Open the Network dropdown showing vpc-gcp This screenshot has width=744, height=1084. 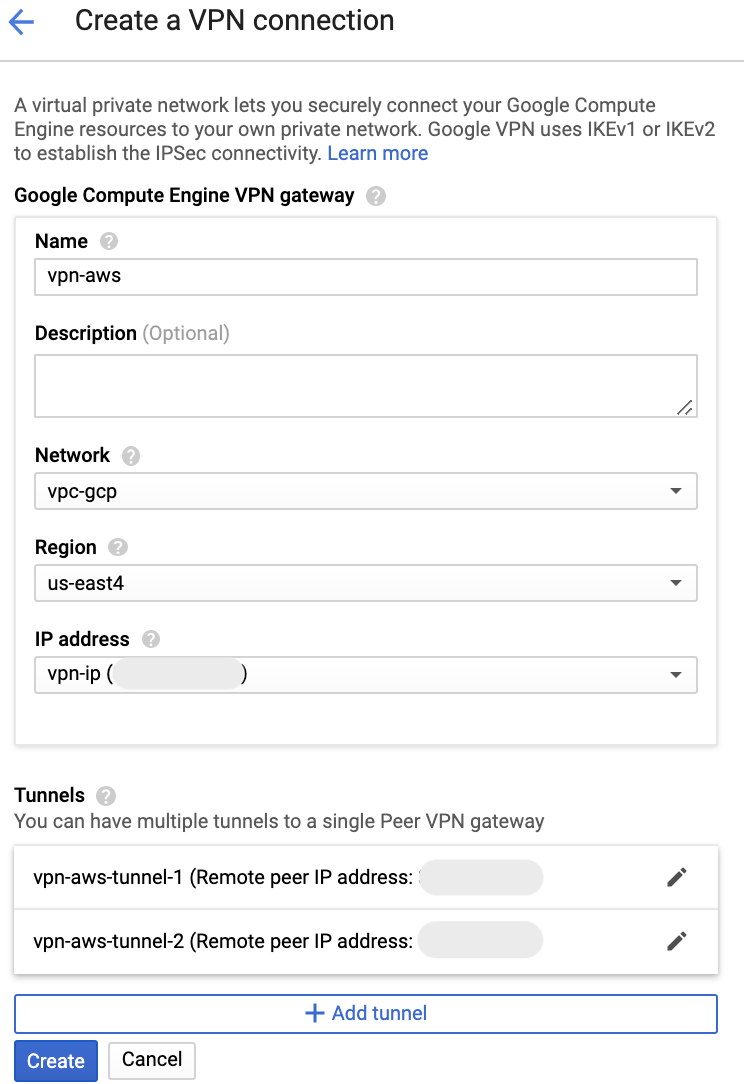(365, 491)
